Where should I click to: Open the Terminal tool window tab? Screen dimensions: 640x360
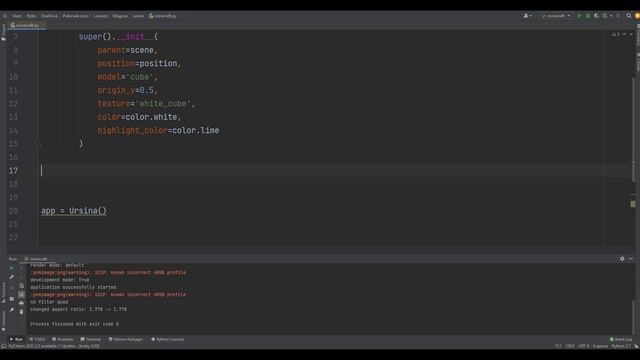click(91, 339)
